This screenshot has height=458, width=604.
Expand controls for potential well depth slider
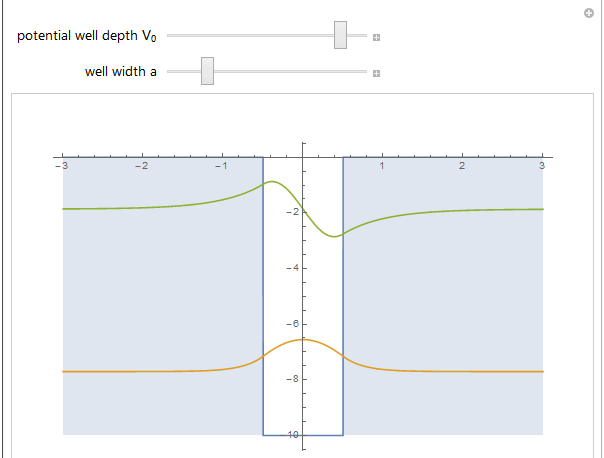point(377,37)
